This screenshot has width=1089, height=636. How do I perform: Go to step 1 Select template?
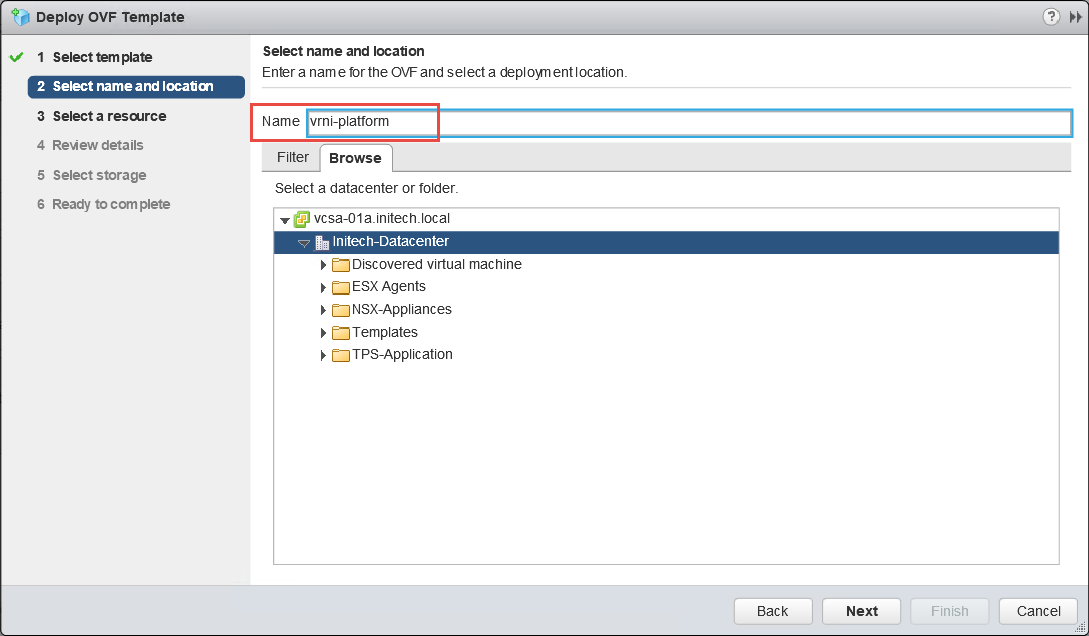coord(102,57)
